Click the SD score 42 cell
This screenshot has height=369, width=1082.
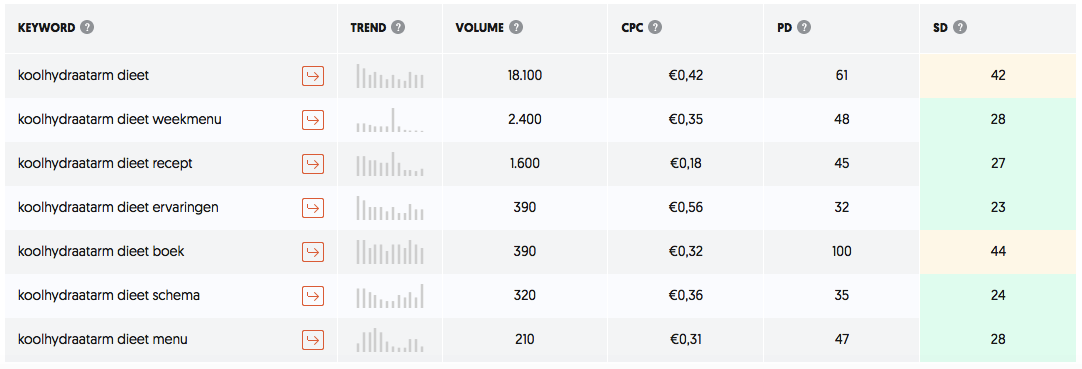997,76
